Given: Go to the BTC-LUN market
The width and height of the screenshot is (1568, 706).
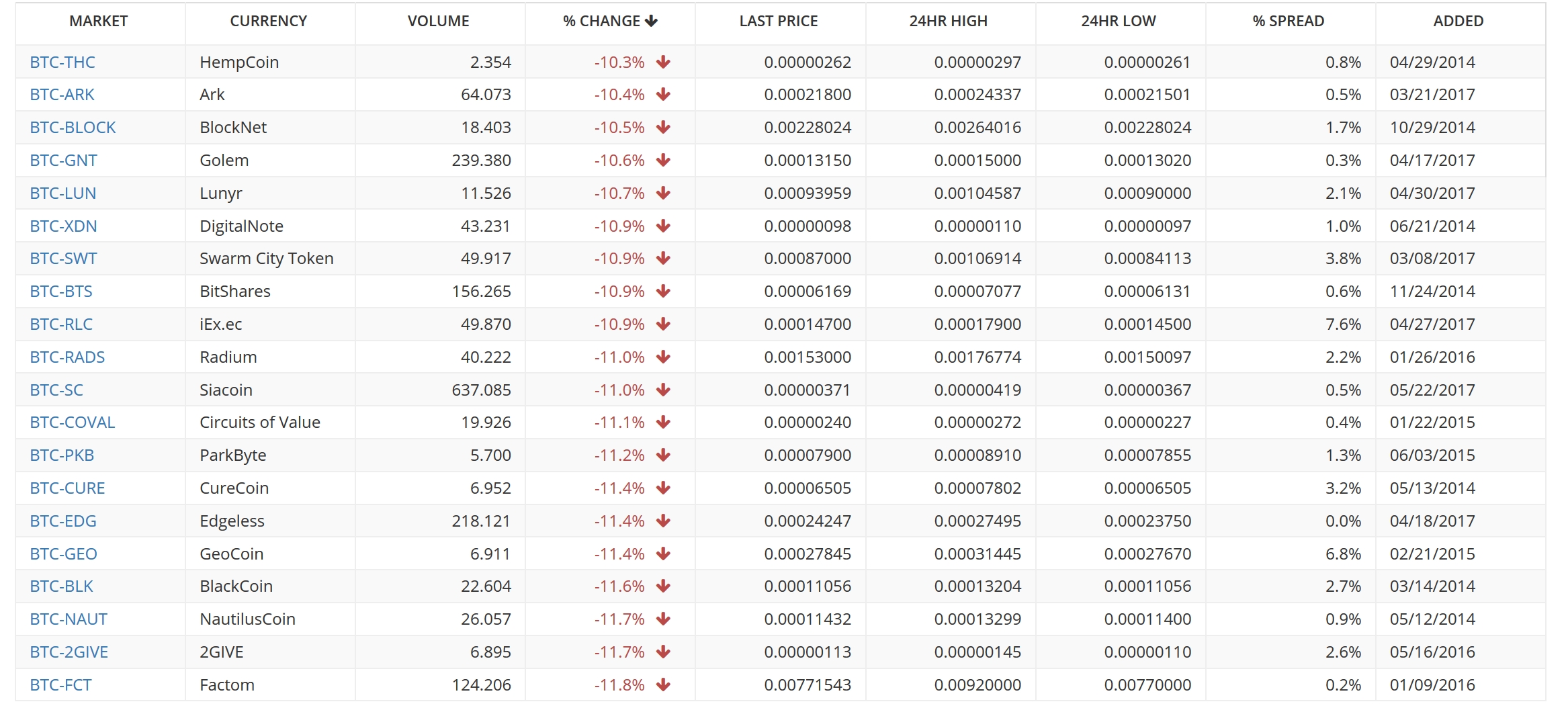Looking at the screenshot, I should [x=63, y=193].
